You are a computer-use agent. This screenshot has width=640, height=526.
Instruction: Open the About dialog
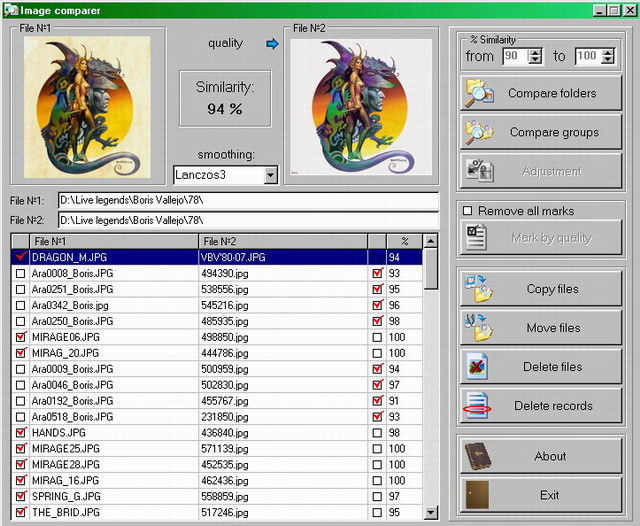click(x=541, y=456)
